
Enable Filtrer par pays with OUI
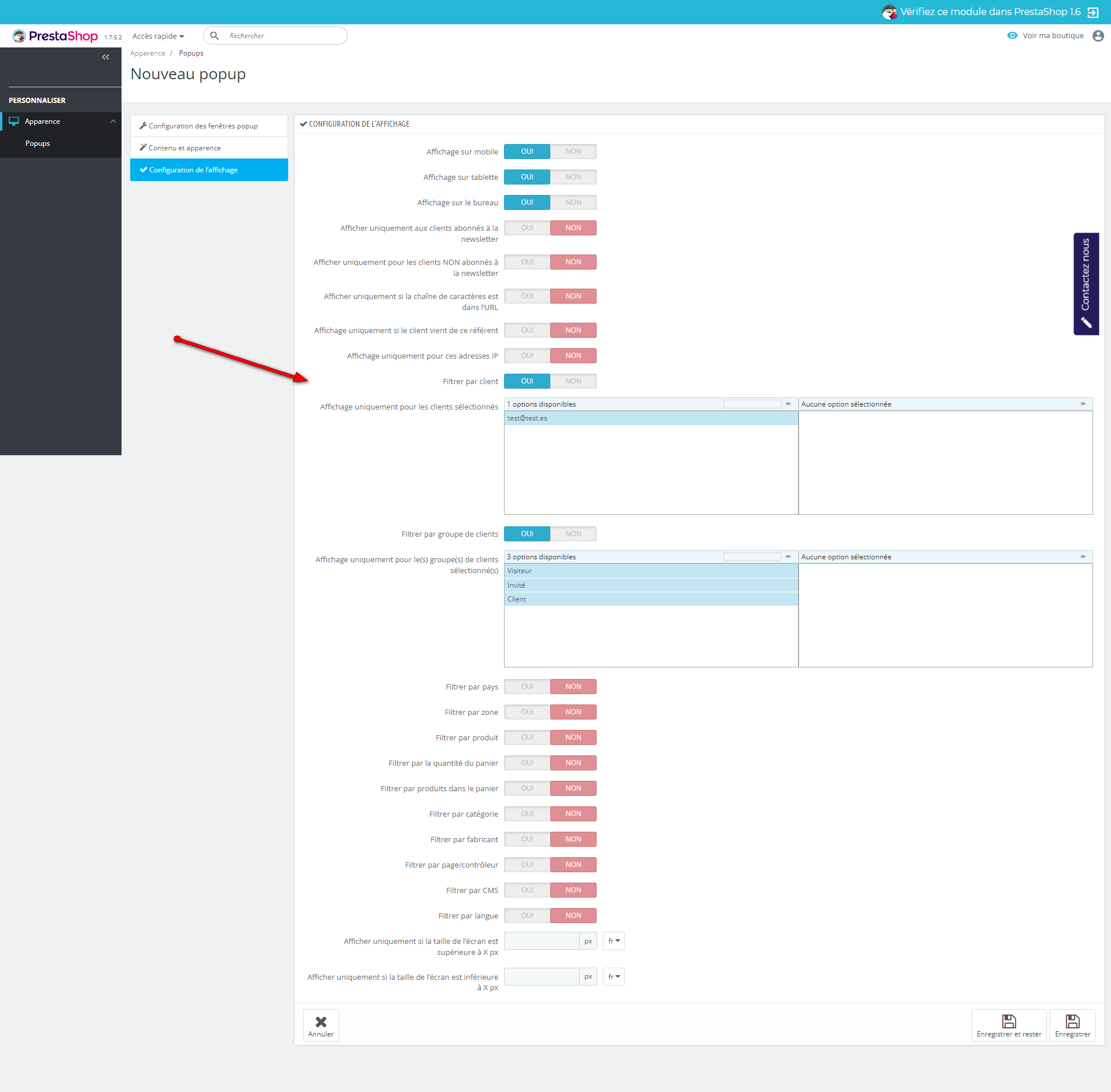tap(527, 687)
